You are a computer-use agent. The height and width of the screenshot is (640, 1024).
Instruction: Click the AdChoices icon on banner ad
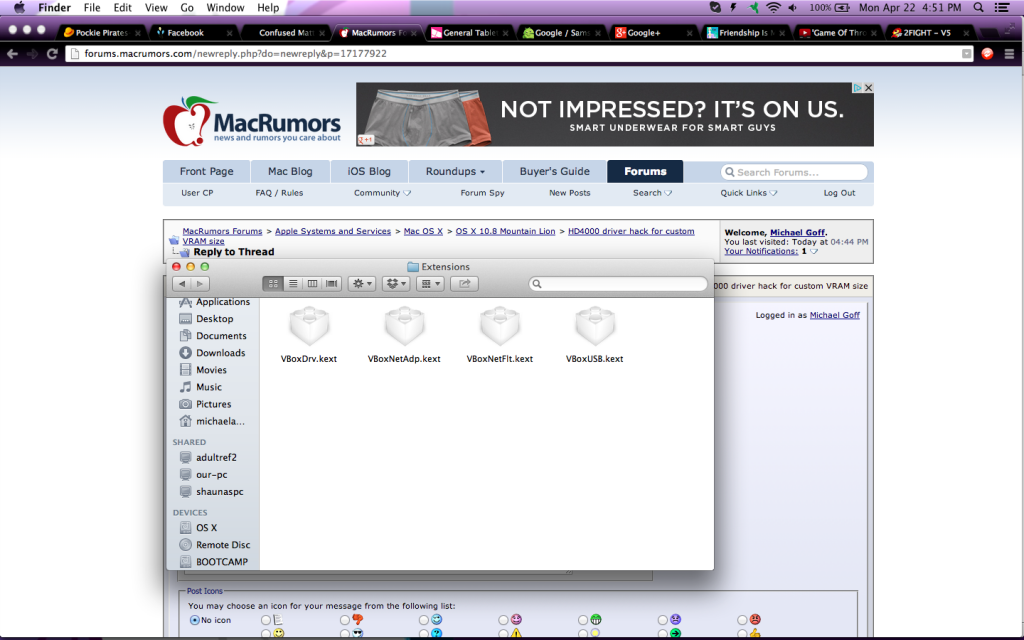coord(857,88)
